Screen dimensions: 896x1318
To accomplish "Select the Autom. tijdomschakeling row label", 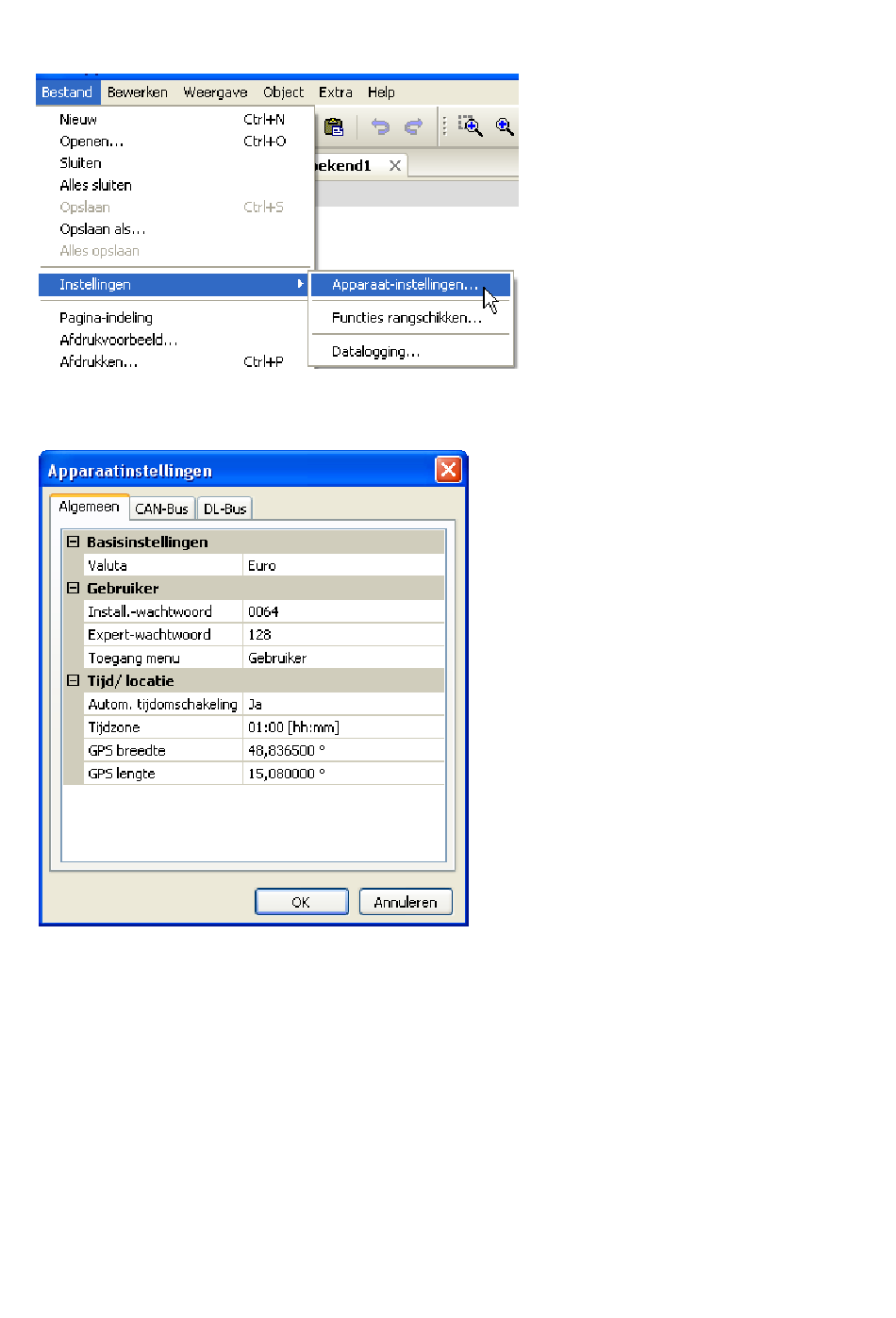I will pyautogui.click(x=163, y=704).
